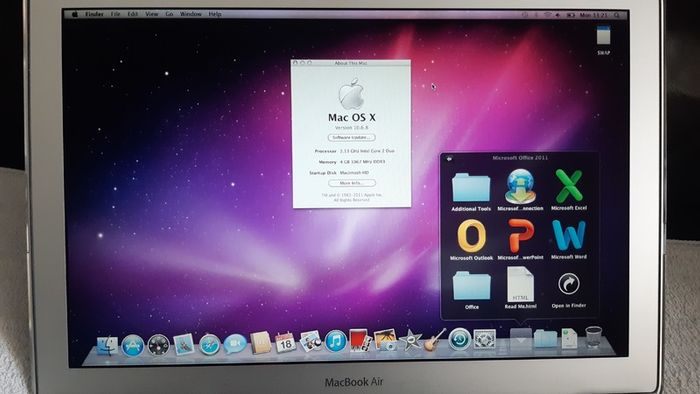Open the Apple menu
The width and height of the screenshot is (700, 394).
[x=75, y=14]
